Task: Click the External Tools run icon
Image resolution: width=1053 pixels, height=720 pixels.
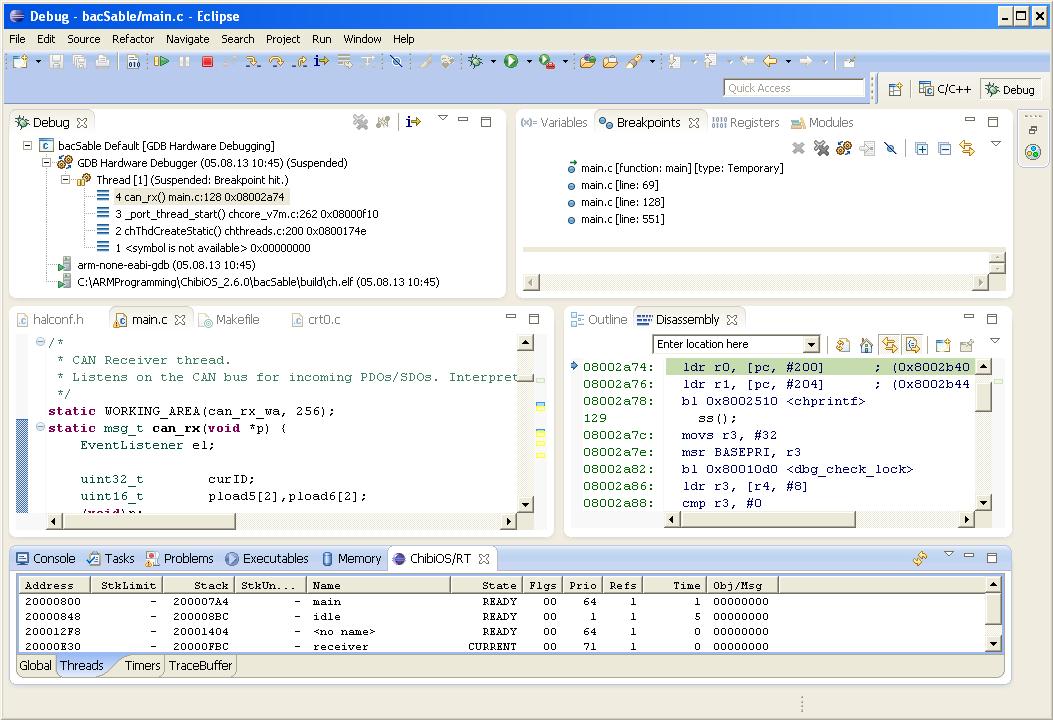Action: (x=547, y=62)
